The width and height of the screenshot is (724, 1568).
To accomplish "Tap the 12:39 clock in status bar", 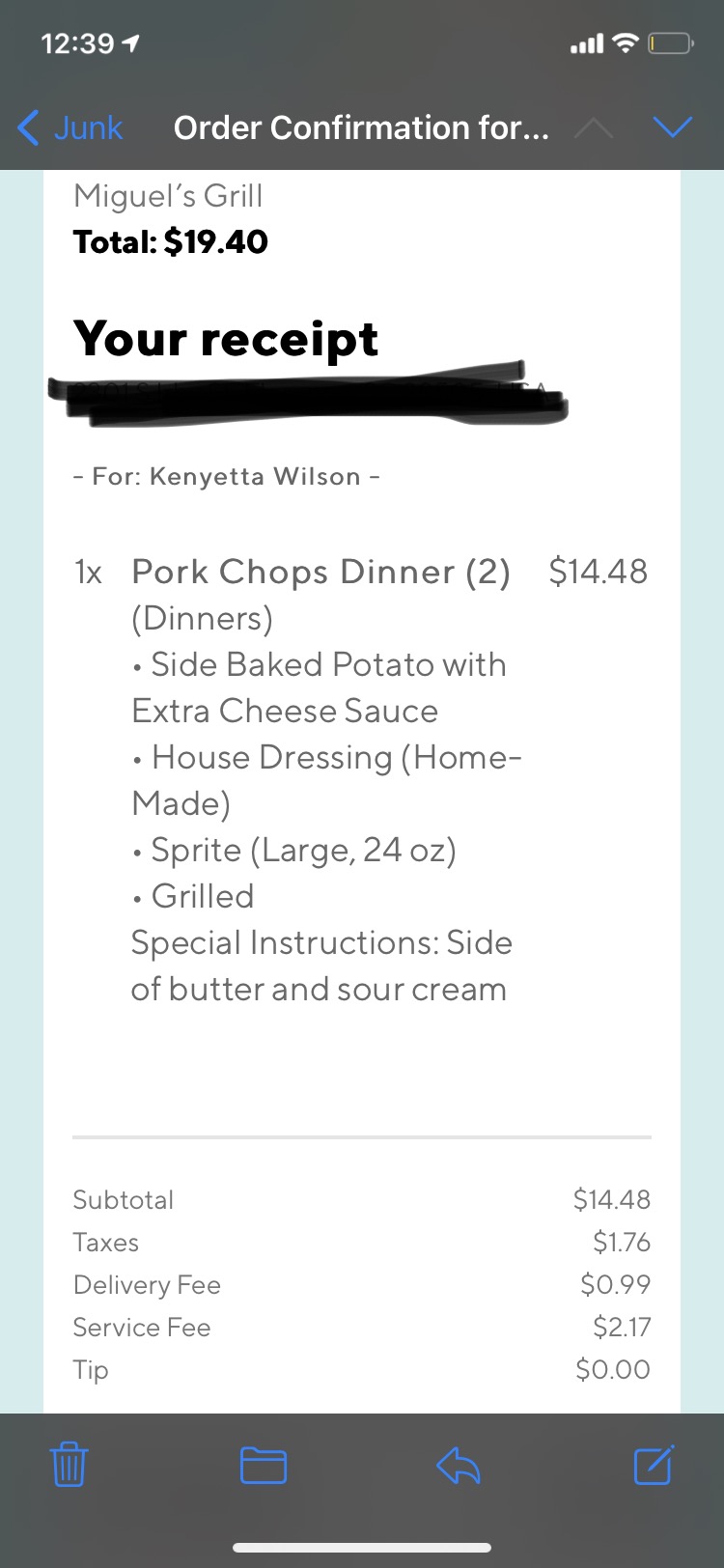I will click(x=78, y=44).
